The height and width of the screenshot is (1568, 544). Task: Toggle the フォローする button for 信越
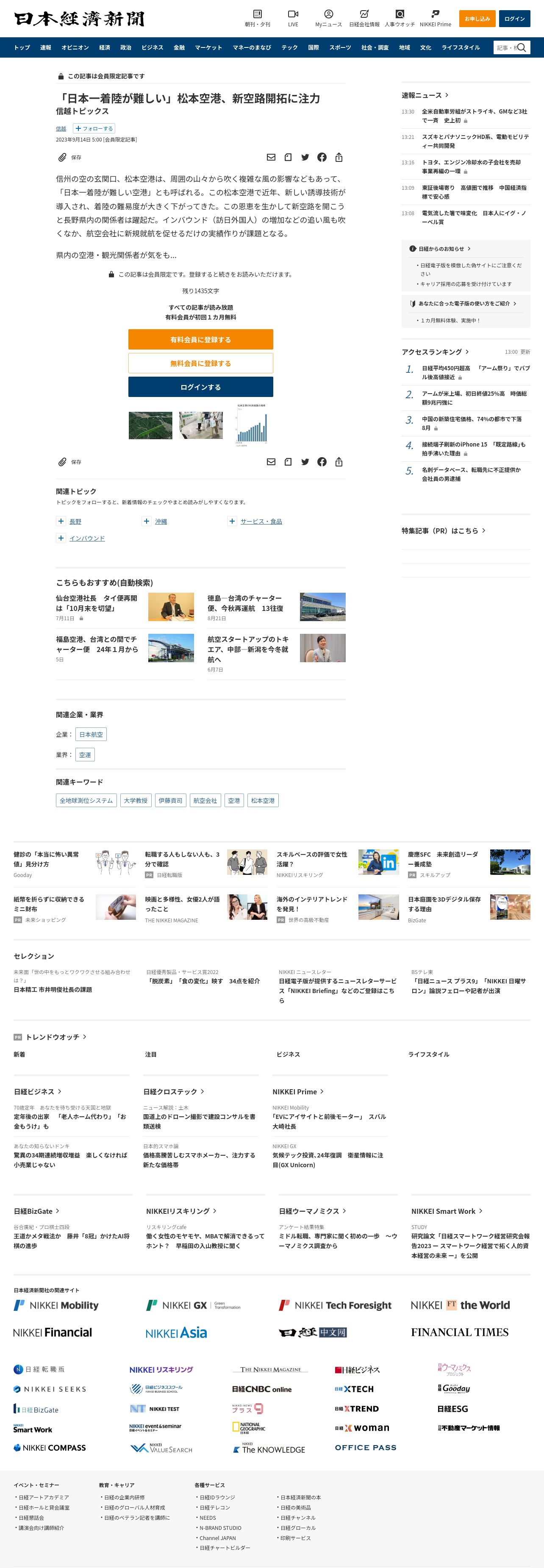pos(94,128)
